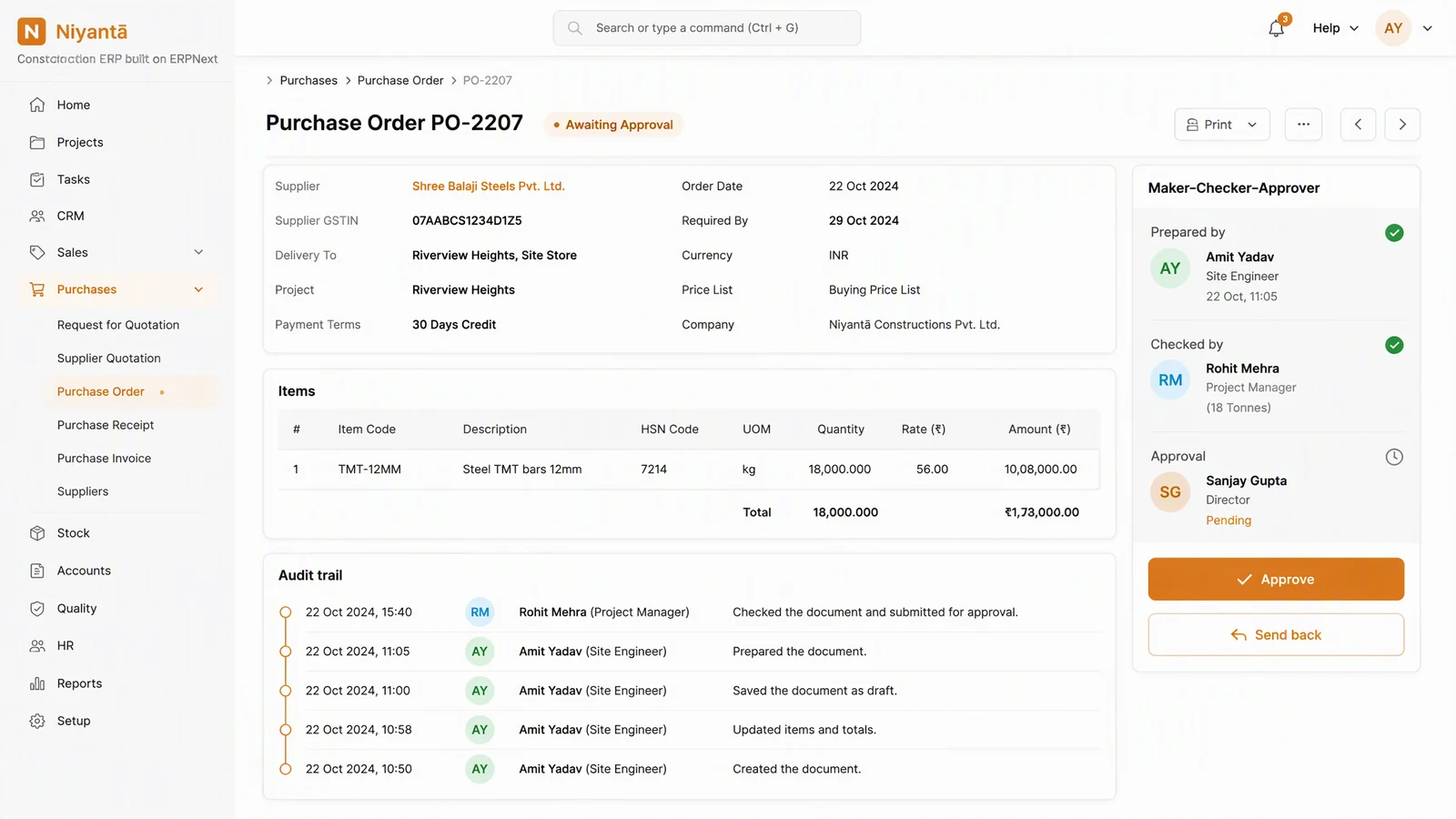Click the Reports bar chart icon
Image resolution: width=1456 pixels, height=819 pixels.
click(37, 683)
